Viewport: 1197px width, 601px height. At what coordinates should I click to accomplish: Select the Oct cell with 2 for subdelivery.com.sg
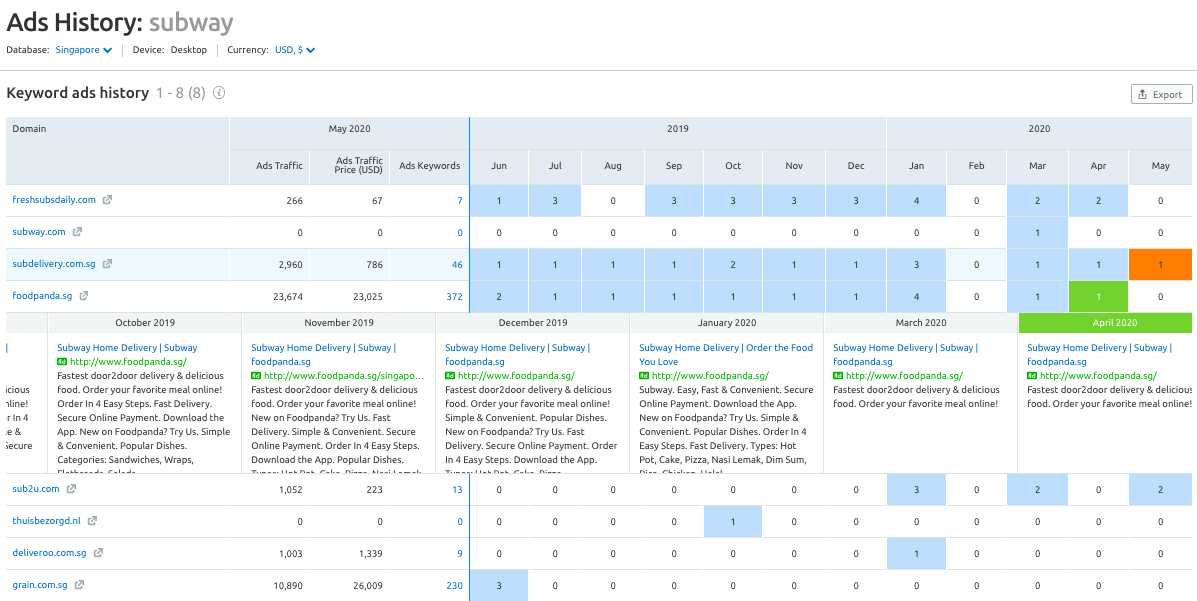[733, 265]
